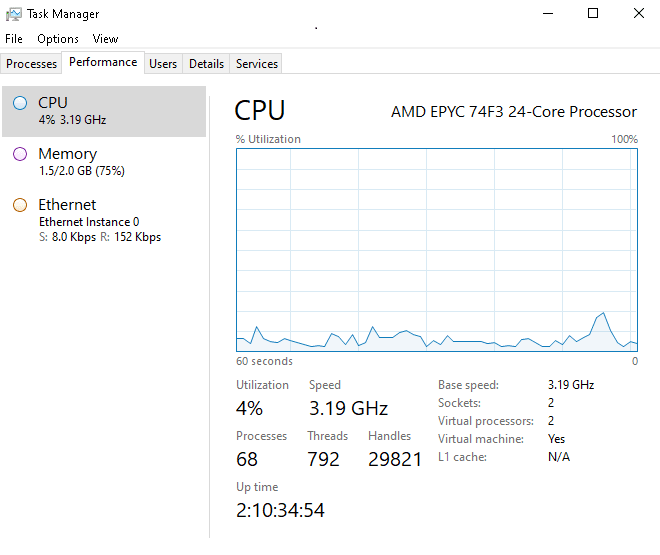This screenshot has width=660, height=555.
Task: Click the Up time value
Action: click(280, 511)
